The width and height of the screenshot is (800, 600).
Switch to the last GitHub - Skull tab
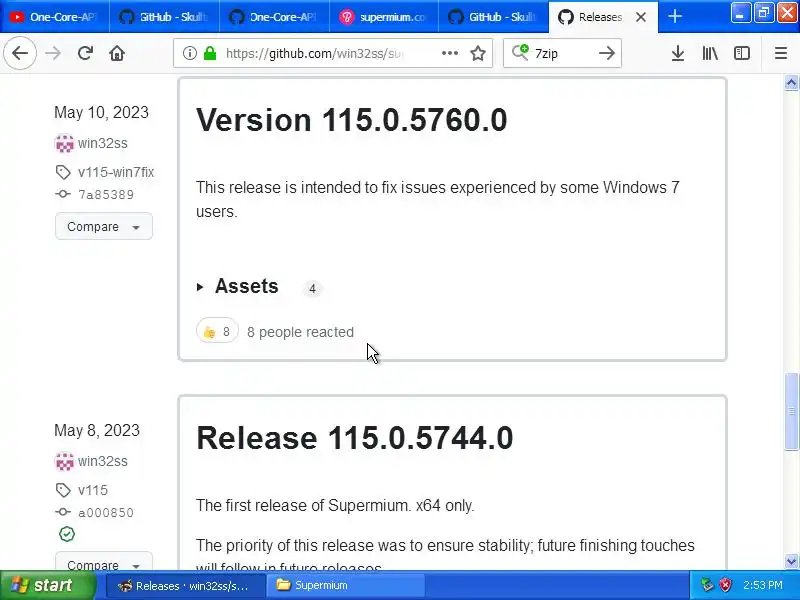pyautogui.click(x=493, y=17)
